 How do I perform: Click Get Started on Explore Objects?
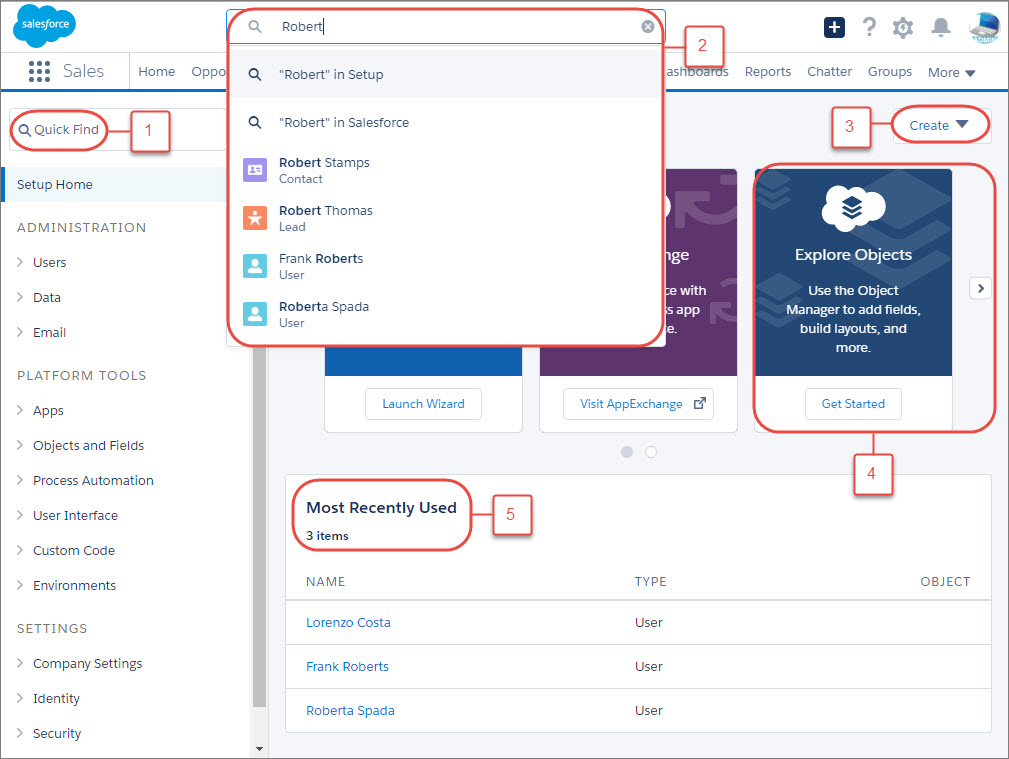click(x=853, y=404)
